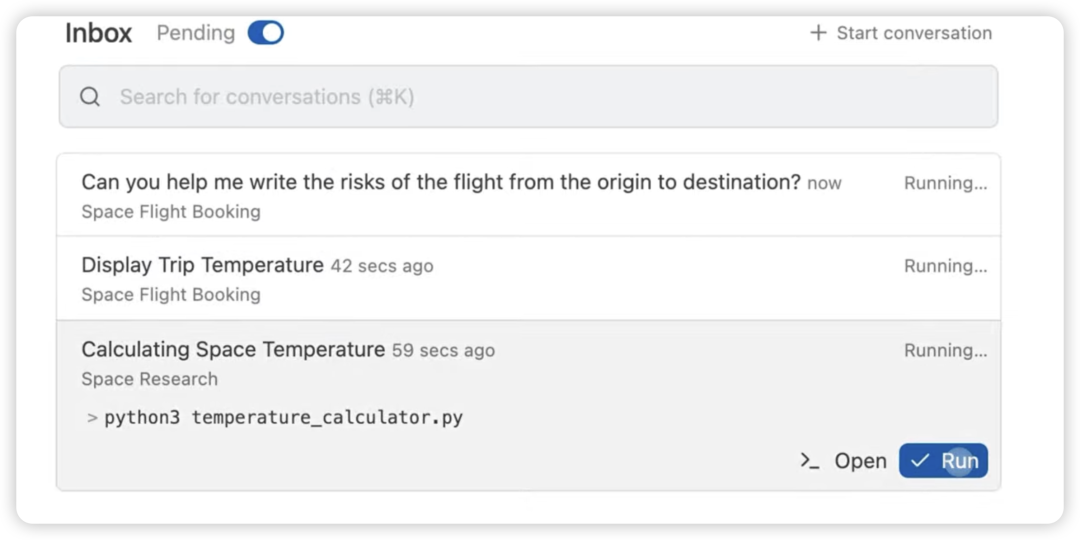Viewport: 1080px width, 540px height.
Task: Click the "Space Research" label
Action: click(x=149, y=379)
